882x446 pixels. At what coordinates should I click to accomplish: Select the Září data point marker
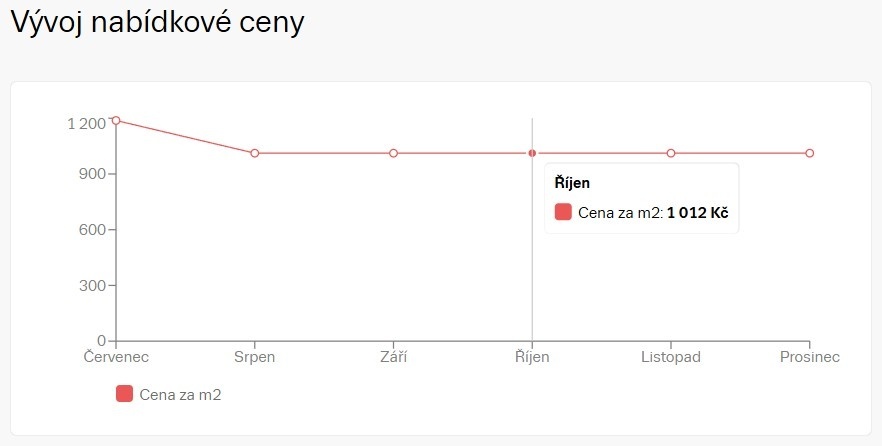pyautogui.click(x=394, y=153)
